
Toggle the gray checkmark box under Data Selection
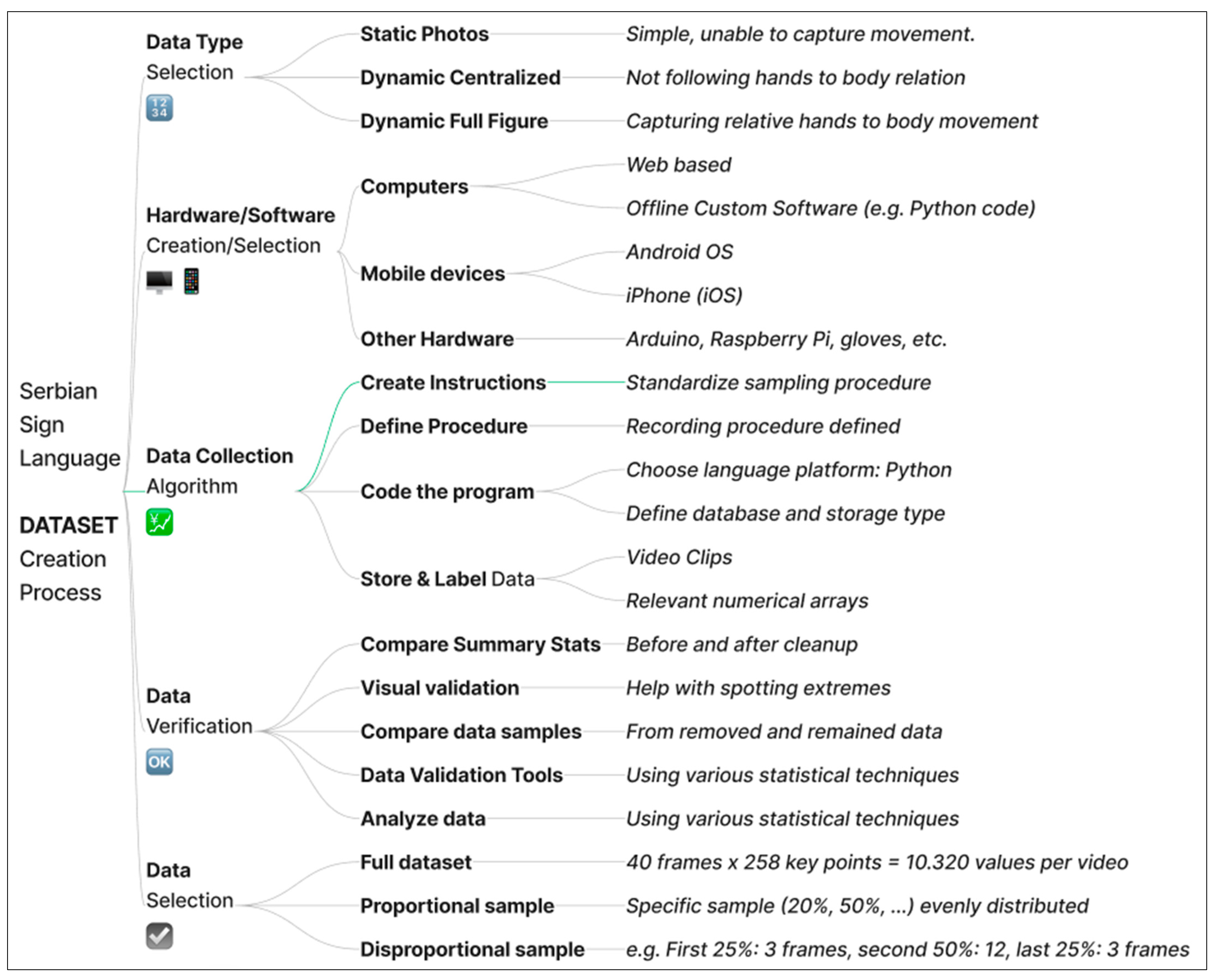pos(159,936)
